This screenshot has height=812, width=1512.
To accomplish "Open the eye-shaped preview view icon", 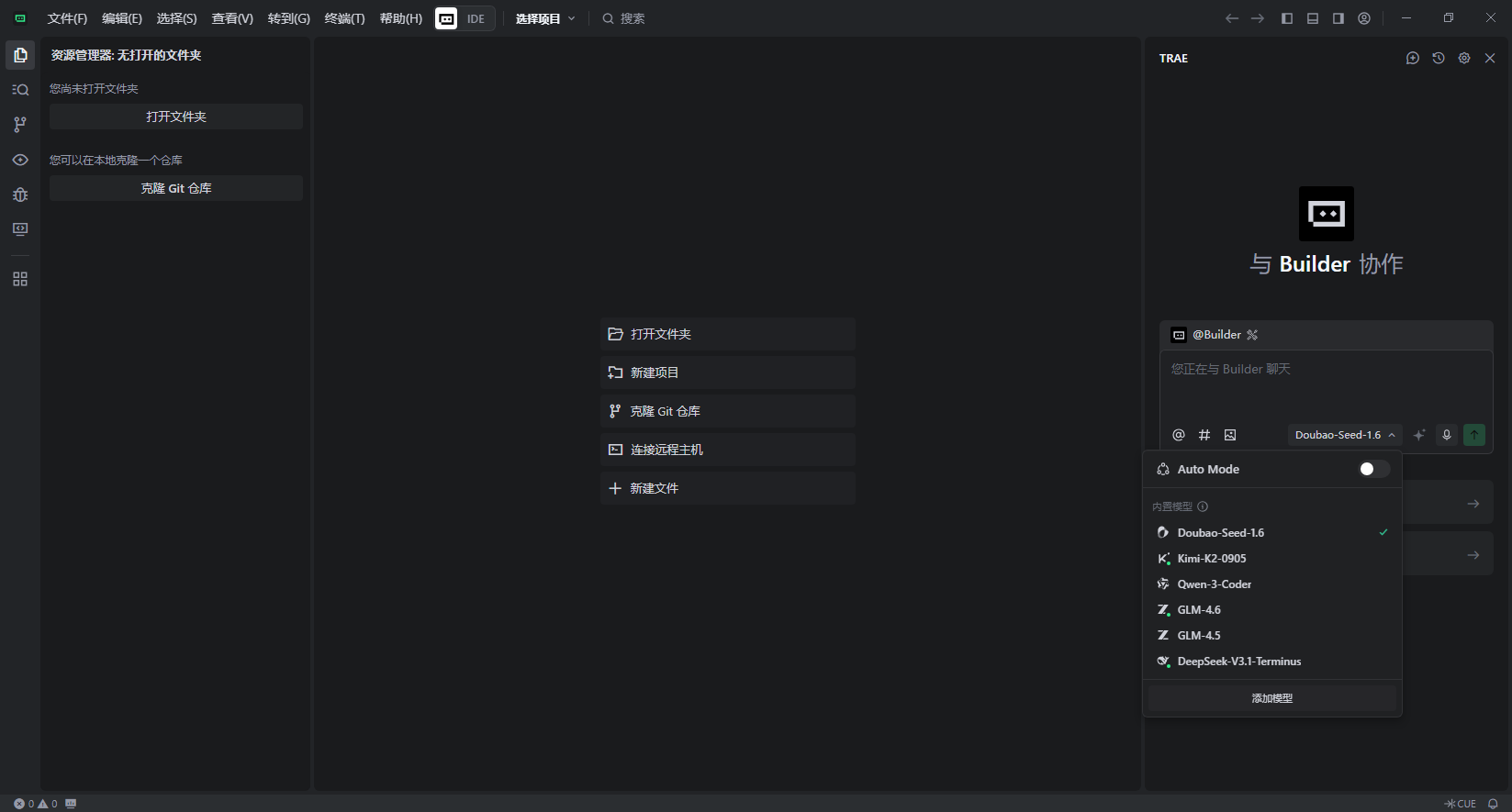I will (20, 160).
